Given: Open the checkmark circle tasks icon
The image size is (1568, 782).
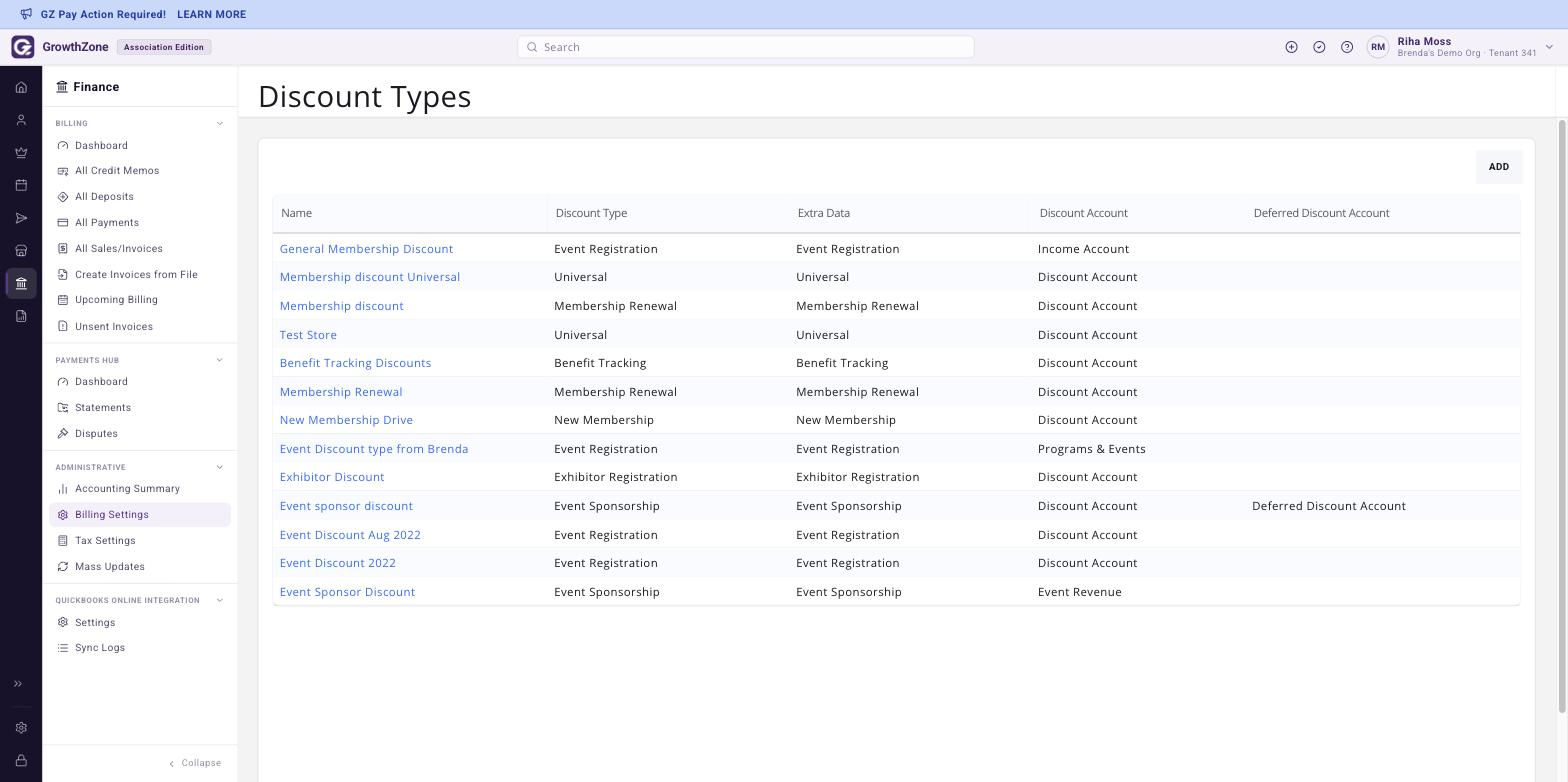Looking at the screenshot, I should [x=1319, y=47].
